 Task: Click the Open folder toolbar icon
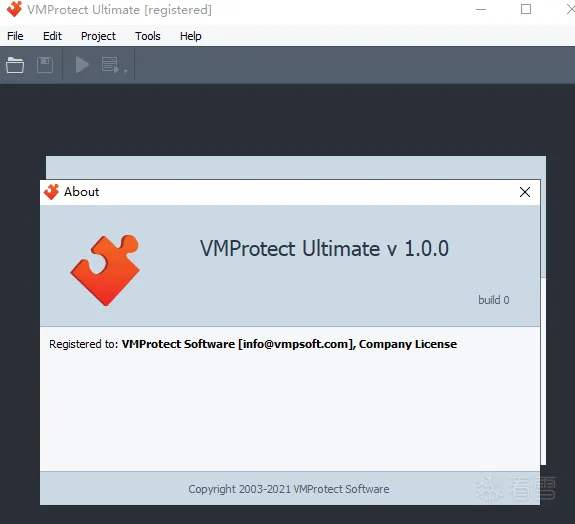pyautogui.click(x=15, y=65)
